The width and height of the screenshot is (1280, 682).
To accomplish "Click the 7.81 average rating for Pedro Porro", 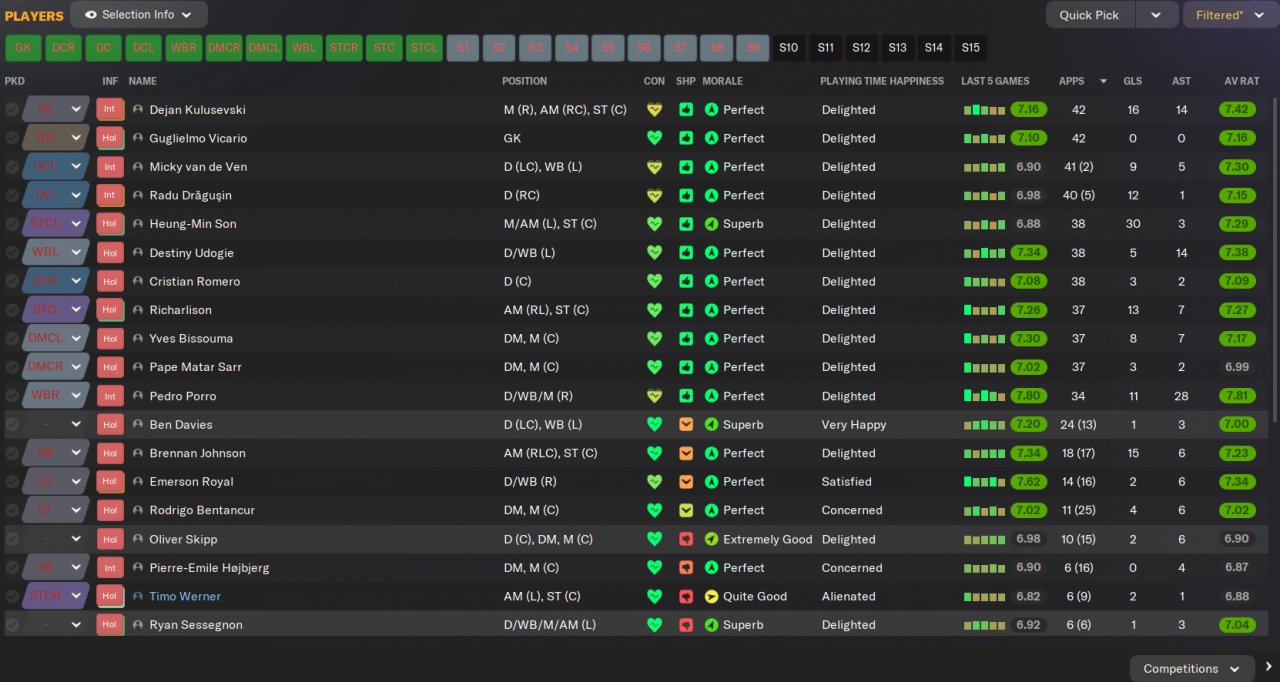I will coord(1237,396).
